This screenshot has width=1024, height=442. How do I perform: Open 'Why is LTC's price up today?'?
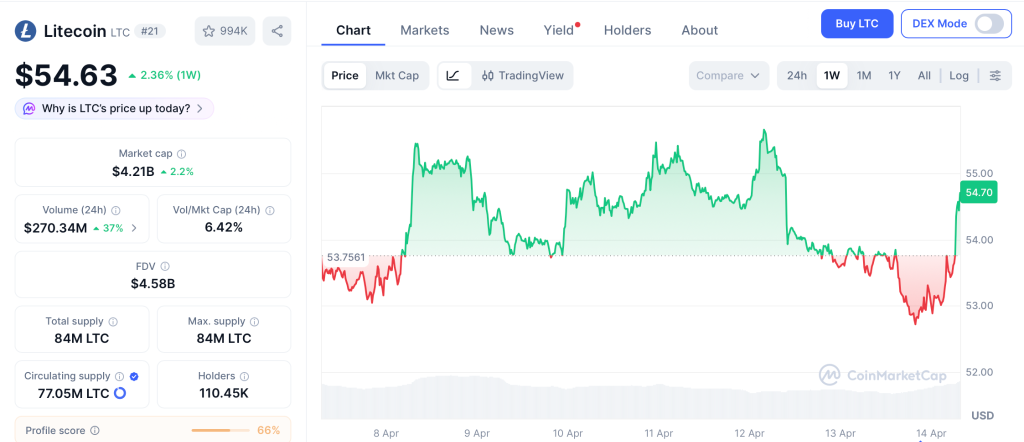click(x=115, y=108)
